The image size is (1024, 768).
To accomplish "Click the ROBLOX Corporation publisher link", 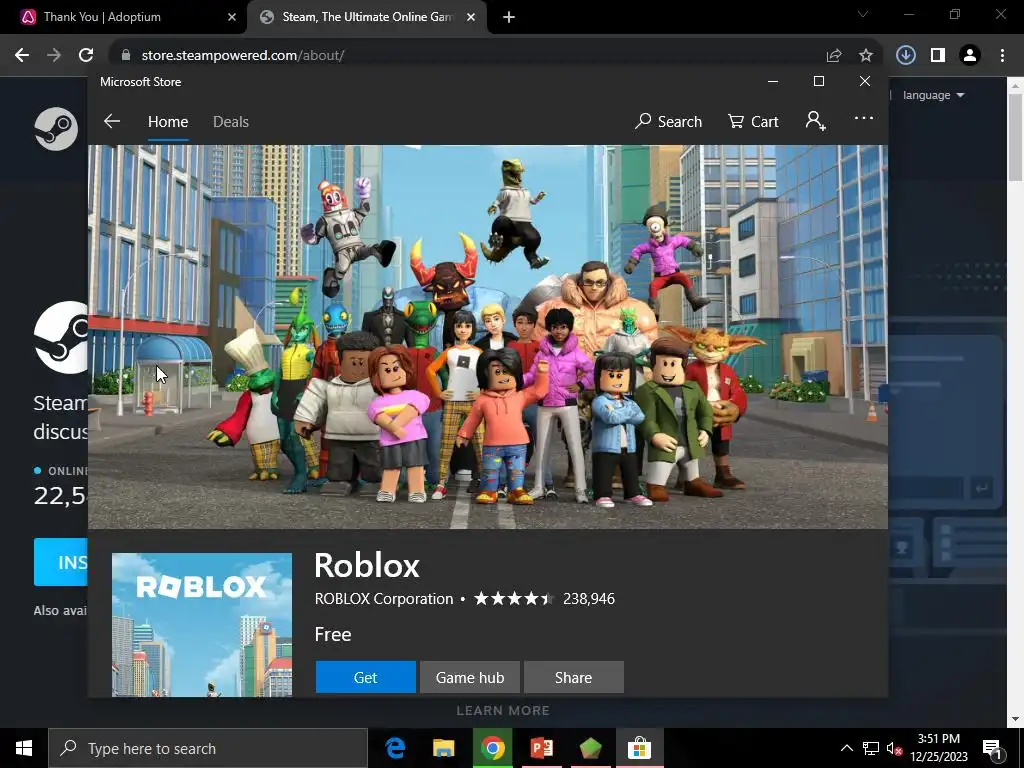I will click(384, 599).
